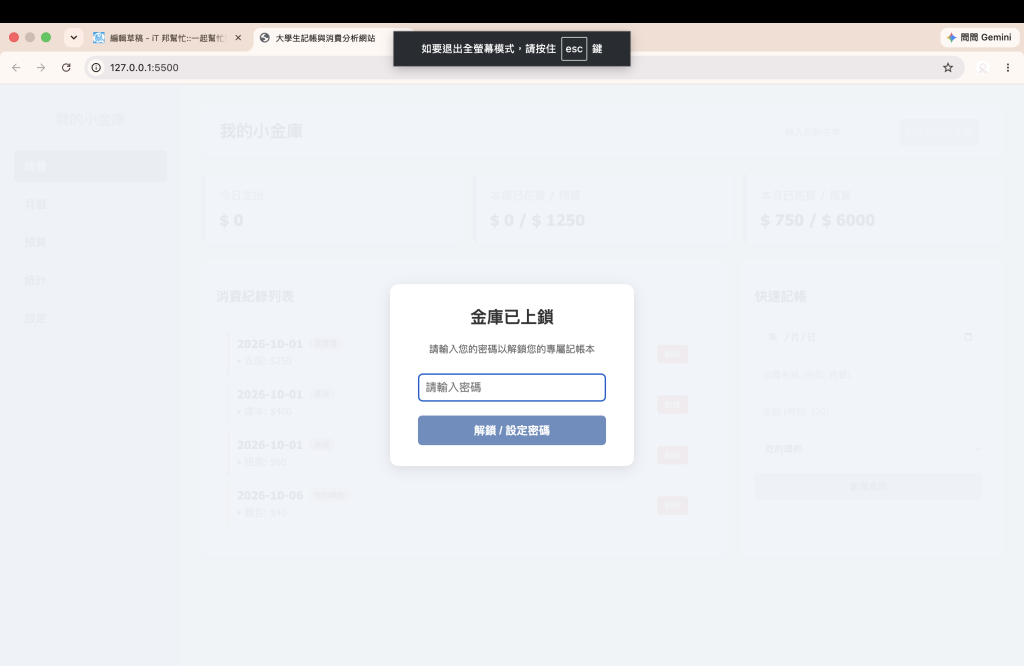Open the 問問 Gemini button
The width and height of the screenshot is (1024, 666).
(x=980, y=38)
